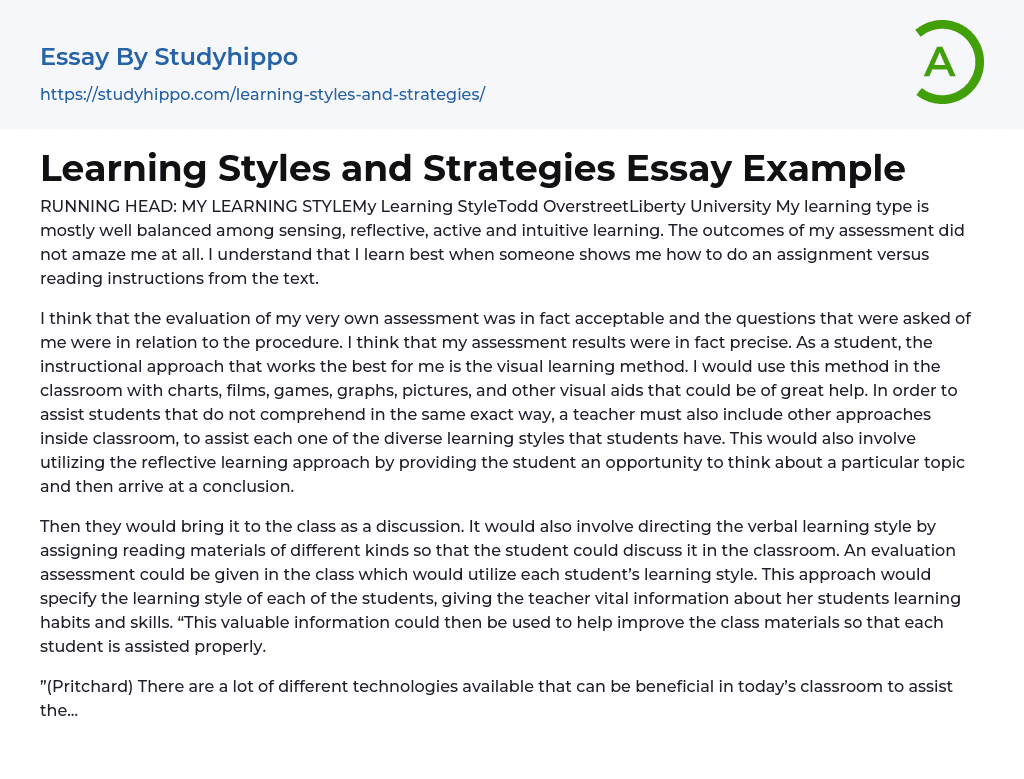Click the truncated "the…" at the essay's end
This screenshot has height=779, width=1024.
59,710
